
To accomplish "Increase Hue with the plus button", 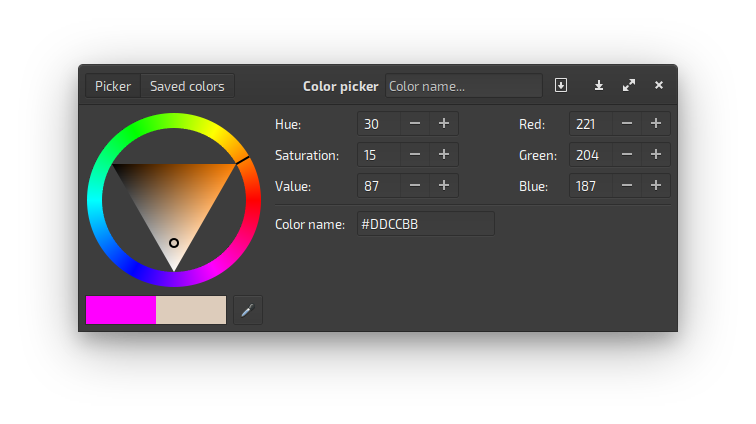I will point(444,124).
